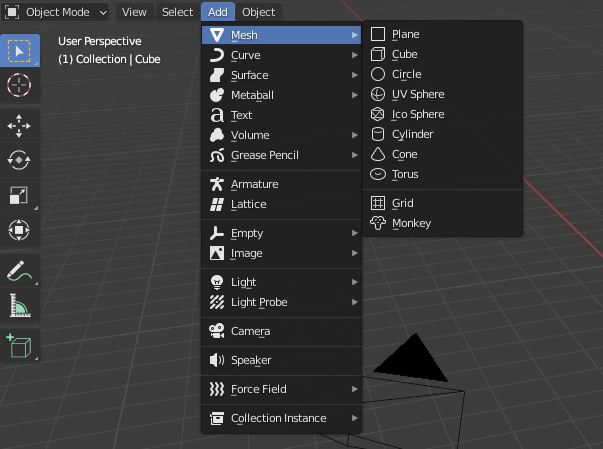Expand the Light submenu

[282, 282]
